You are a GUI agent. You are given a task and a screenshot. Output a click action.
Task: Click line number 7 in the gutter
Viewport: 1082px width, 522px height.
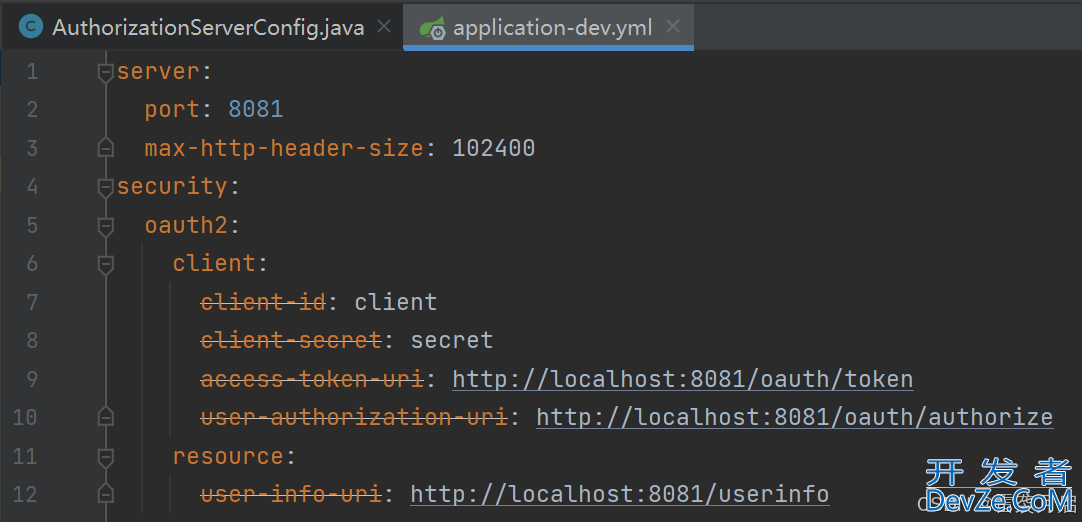(x=32, y=302)
